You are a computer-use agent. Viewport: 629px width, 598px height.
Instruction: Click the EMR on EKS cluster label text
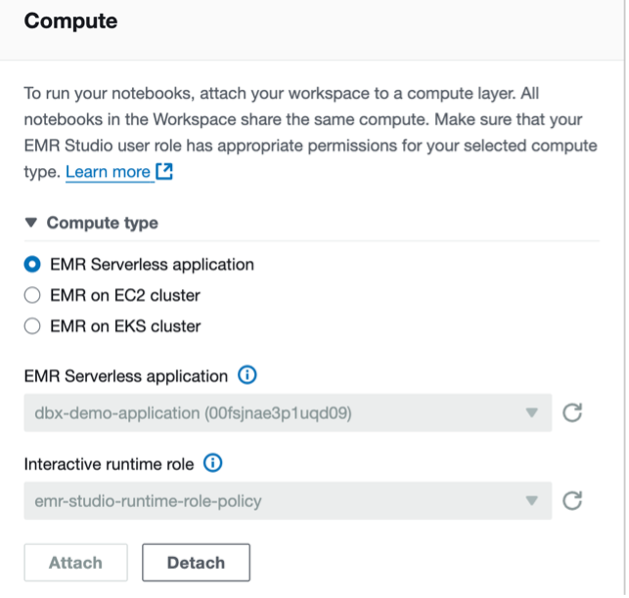126,326
